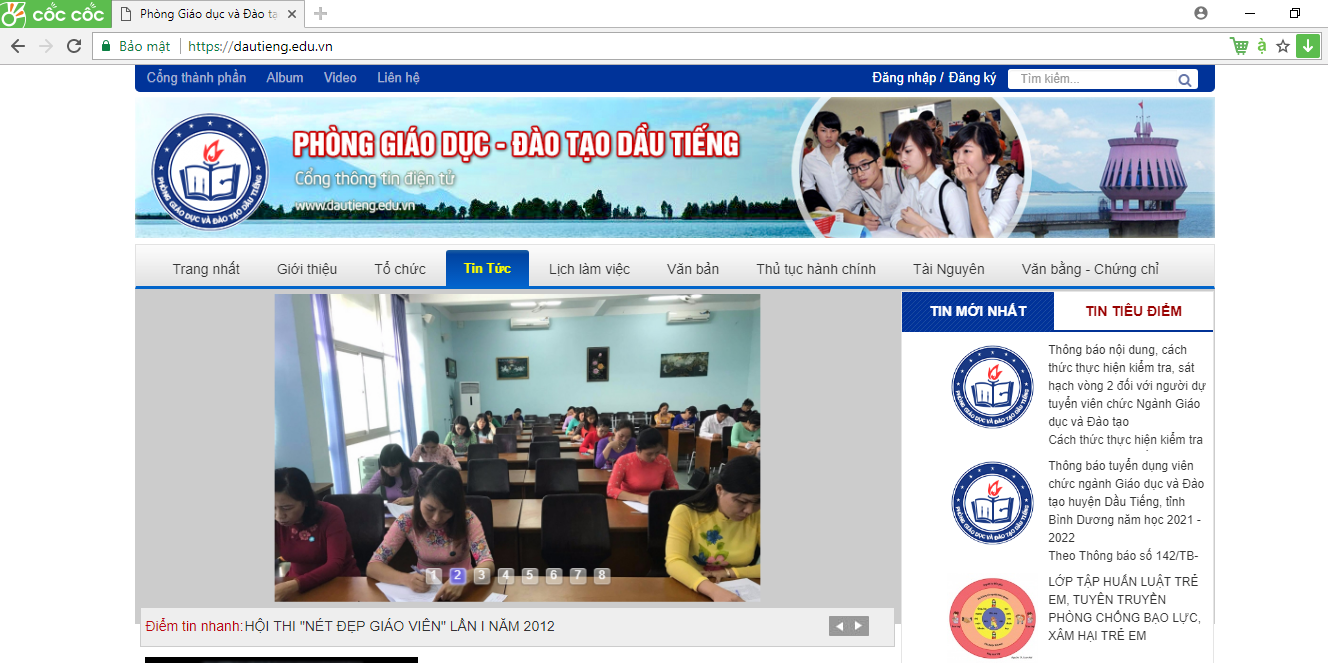Screen dimensions: 1328x663
Task: Open the shopping cart extension icon
Action: pyautogui.click(x=1240, y=46)
